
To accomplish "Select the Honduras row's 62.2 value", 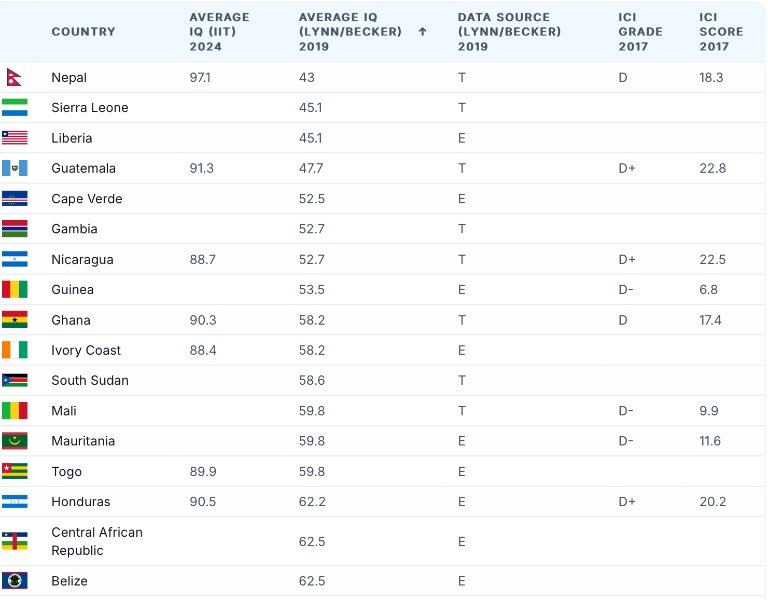I will click(312, 501).
